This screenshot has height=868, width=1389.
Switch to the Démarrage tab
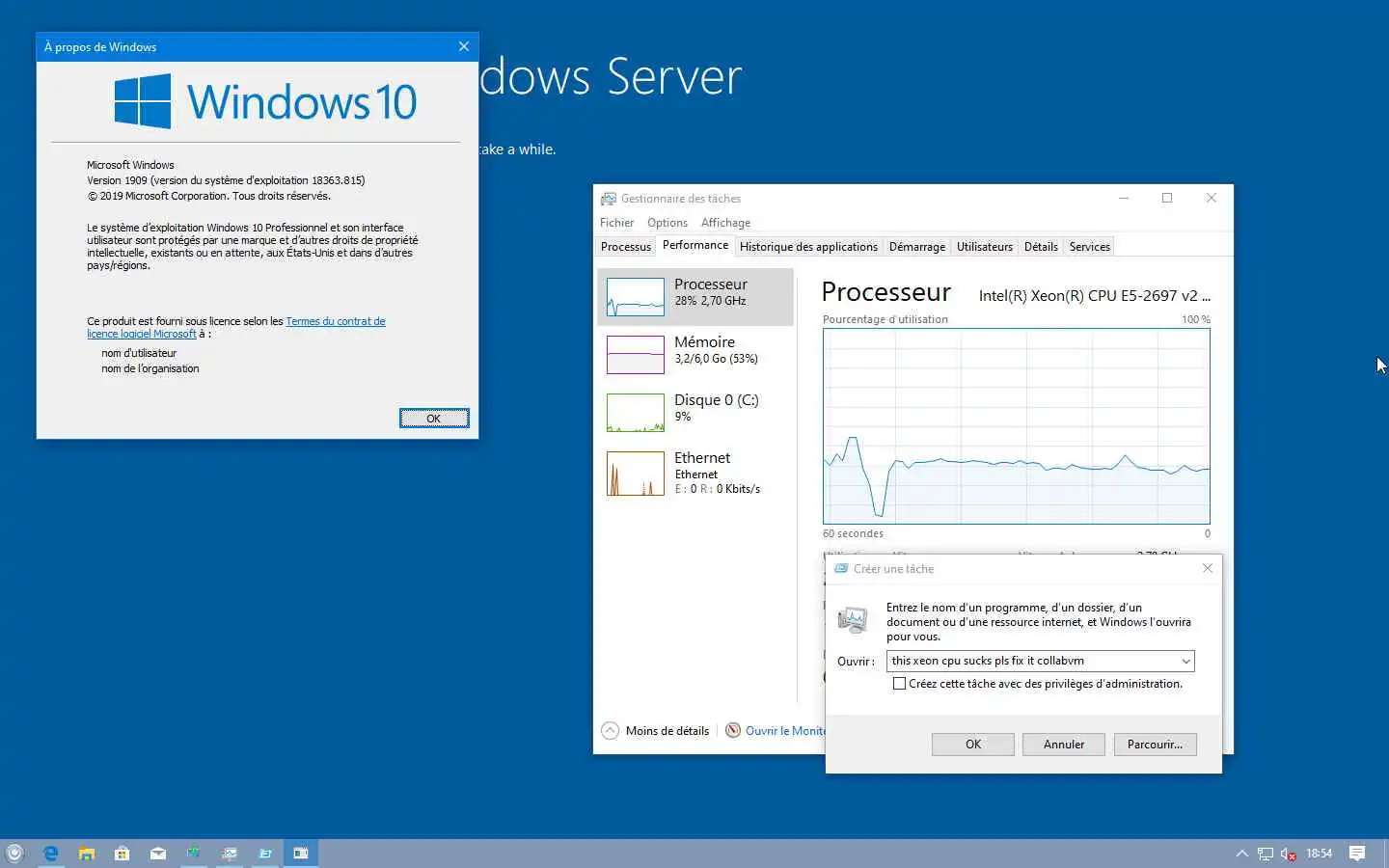(x=917, y=247)
